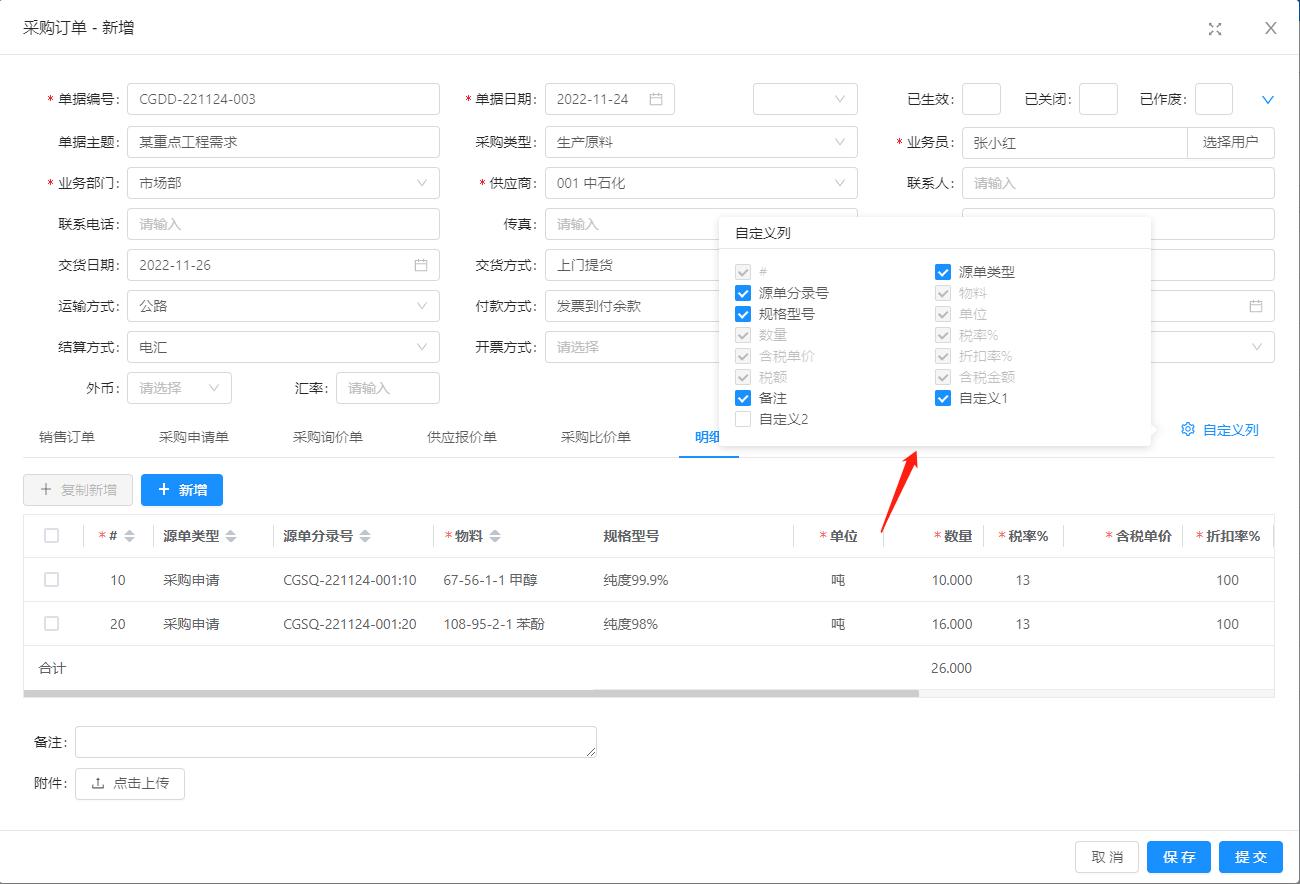Image resolution: width=1300 pixels, height=884 pixels.
Task: Switch to the 采购申请单 tab
Action: (x=192, y=437)
